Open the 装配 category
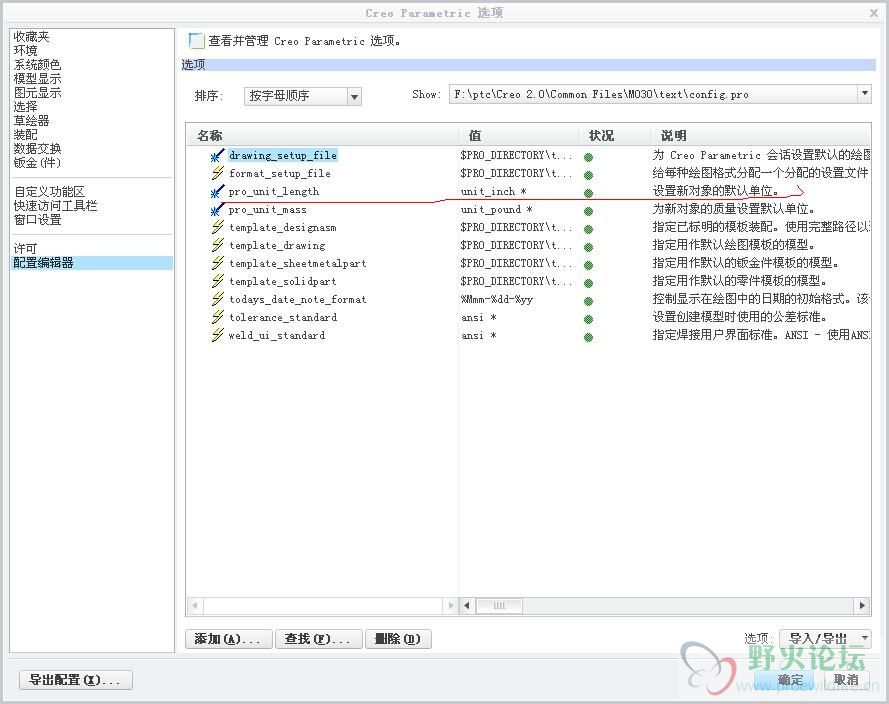Screen dimensions: 889x704 pyautogui.click(x=26, y=134)
